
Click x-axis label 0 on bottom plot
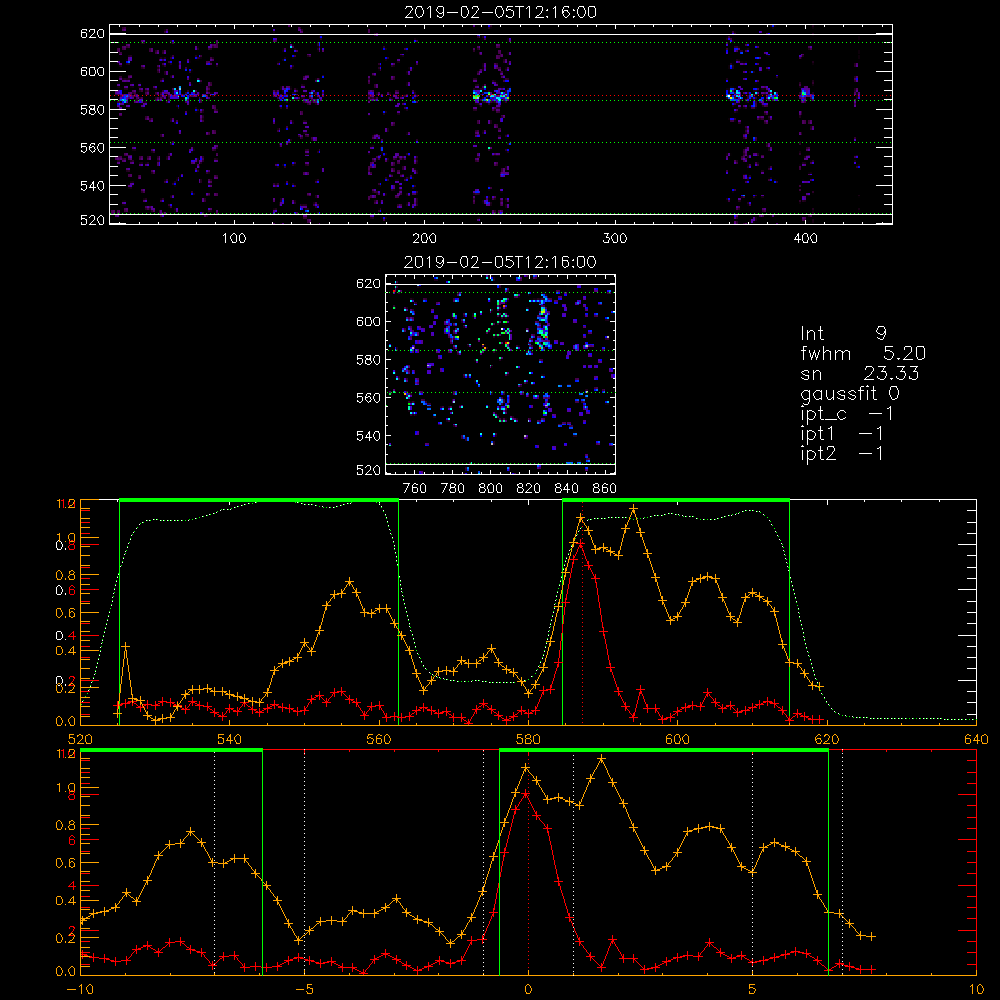528,990
